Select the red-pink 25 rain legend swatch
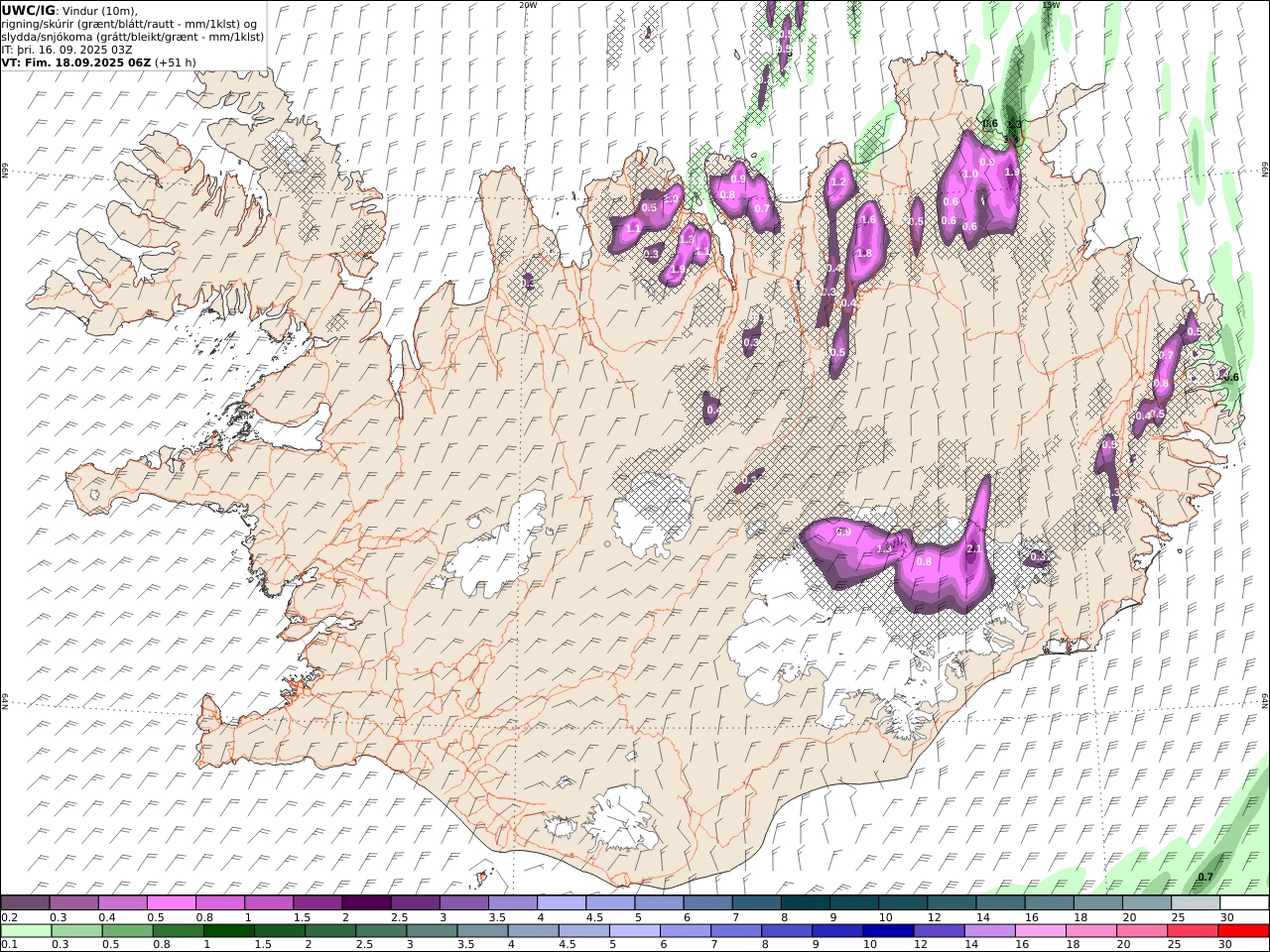Viewport: 1270px width, 952px height. coord(1193,930)
